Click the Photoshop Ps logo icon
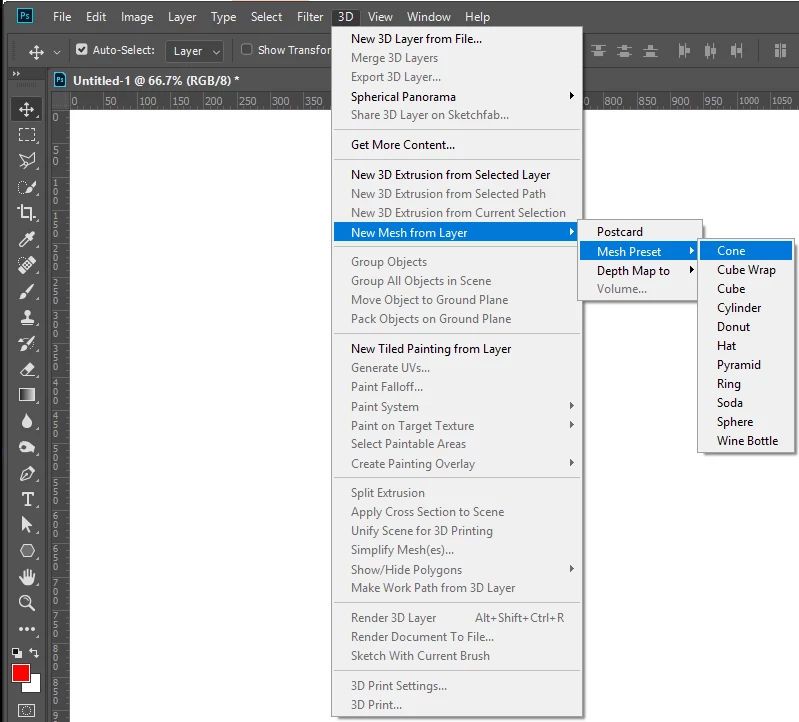The width and height of the screenshot is (799, 722). click(x=24, y=16)
